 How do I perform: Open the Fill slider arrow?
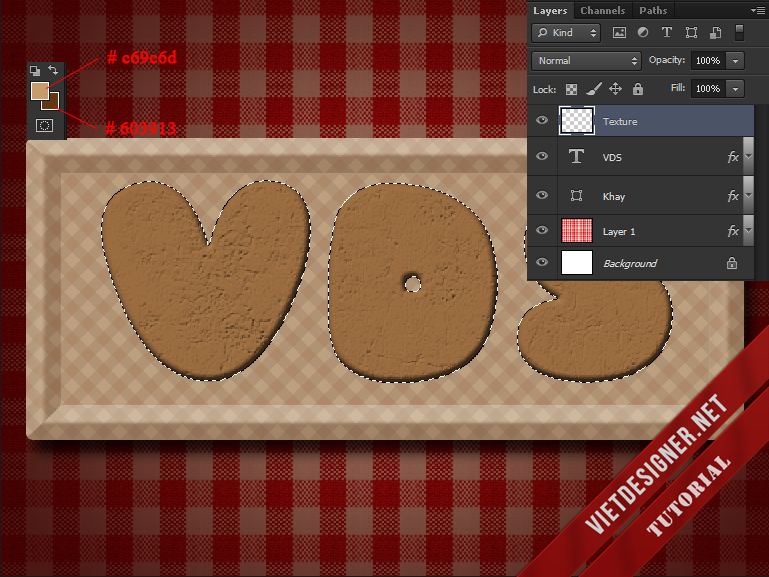point(735,89)
